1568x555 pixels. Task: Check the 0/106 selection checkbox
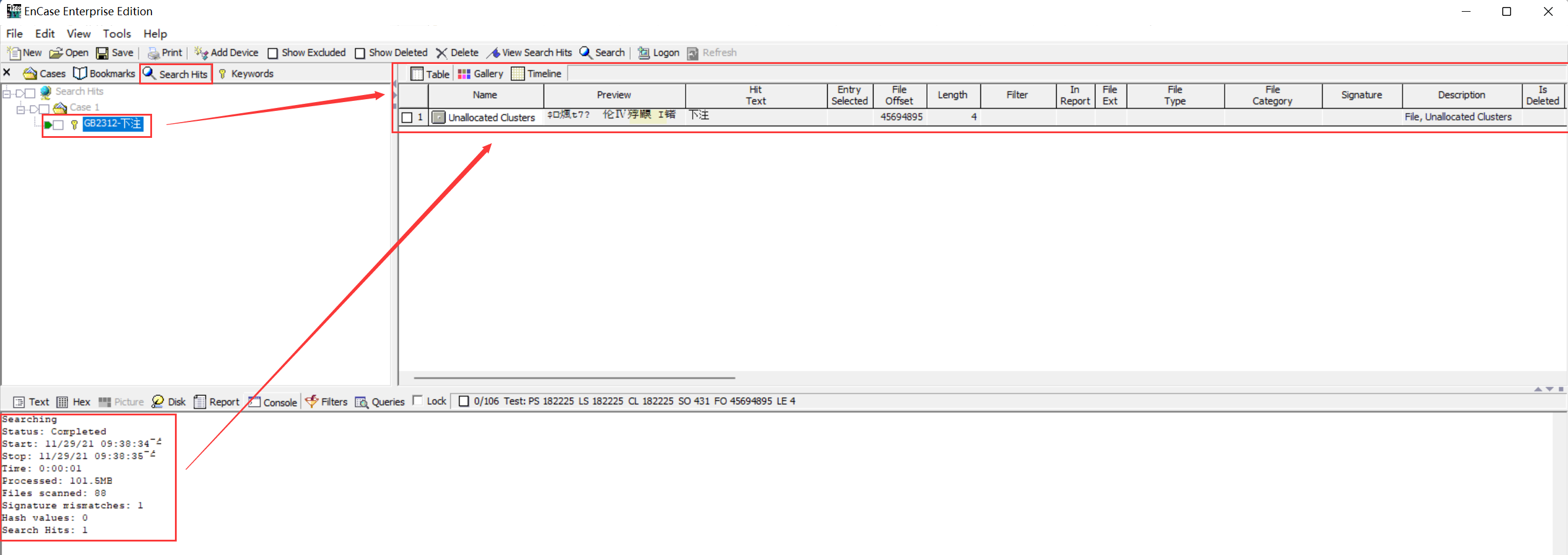[464, 401]
